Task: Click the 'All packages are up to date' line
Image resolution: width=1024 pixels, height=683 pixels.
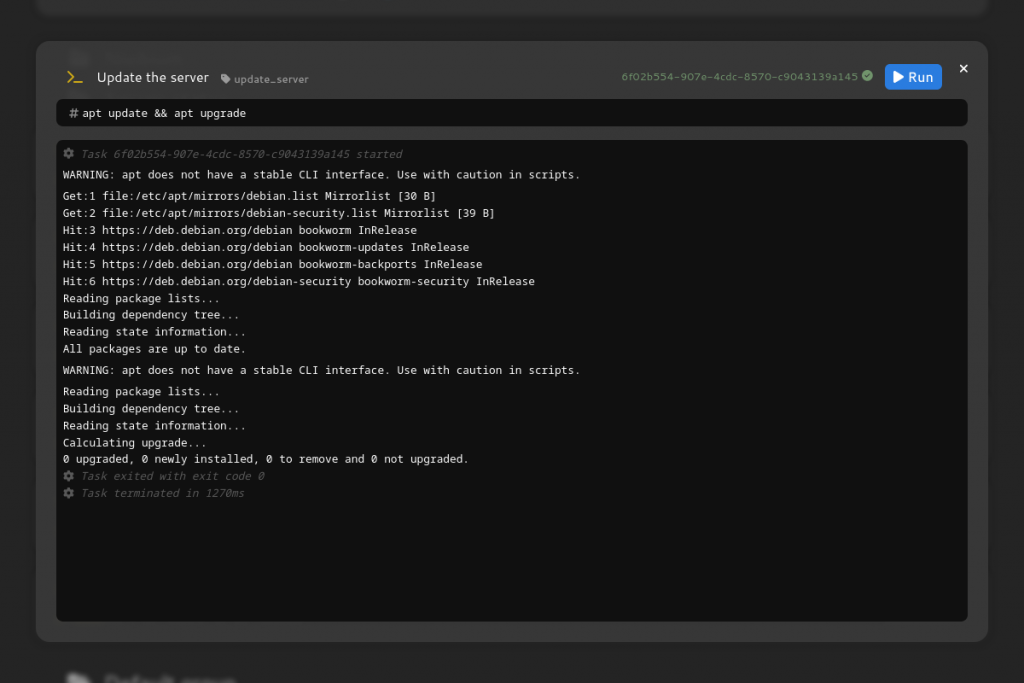Action: tap(154, 349)
